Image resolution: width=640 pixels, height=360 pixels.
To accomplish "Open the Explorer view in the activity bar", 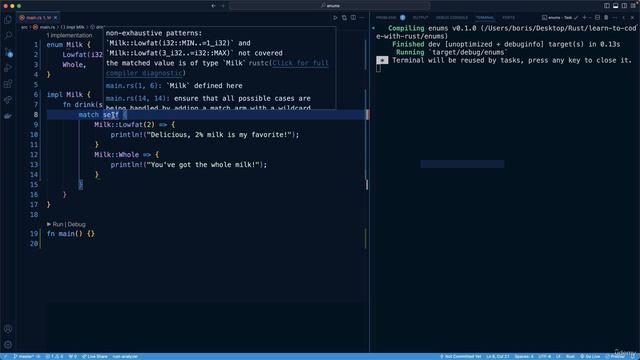I will click(x=8, y=20).
